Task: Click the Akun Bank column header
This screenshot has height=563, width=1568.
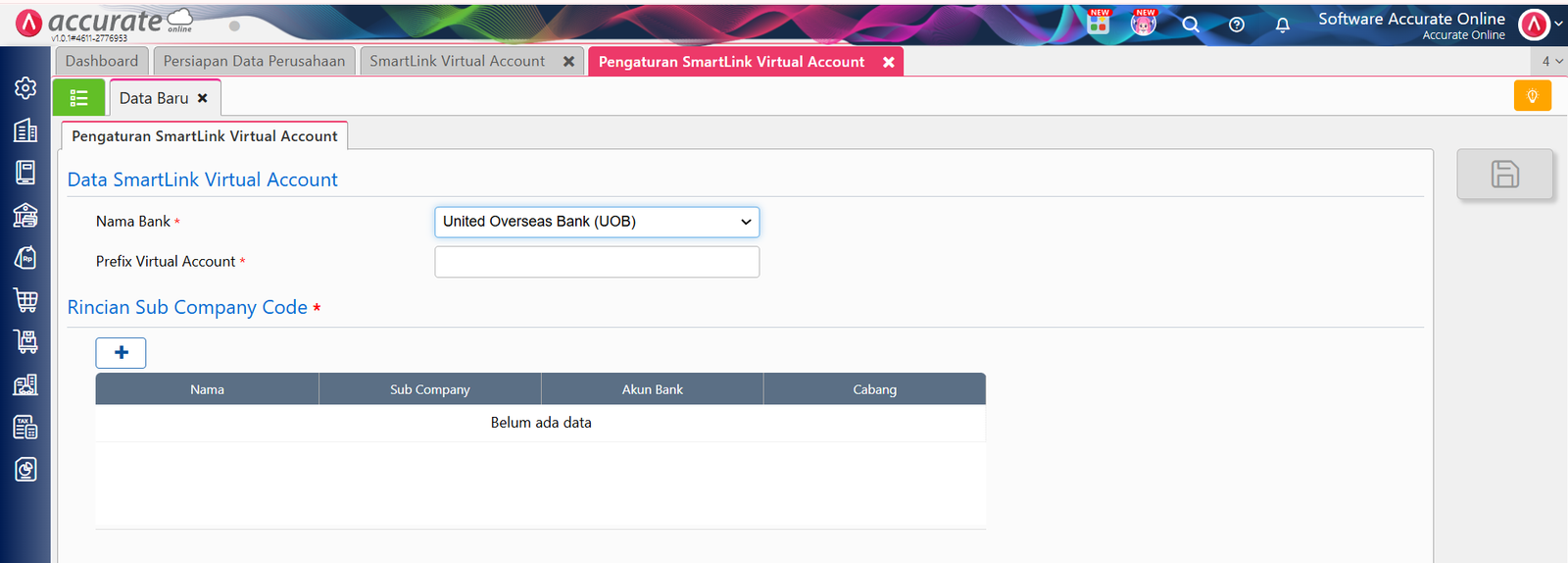Action: pos(653,389)
